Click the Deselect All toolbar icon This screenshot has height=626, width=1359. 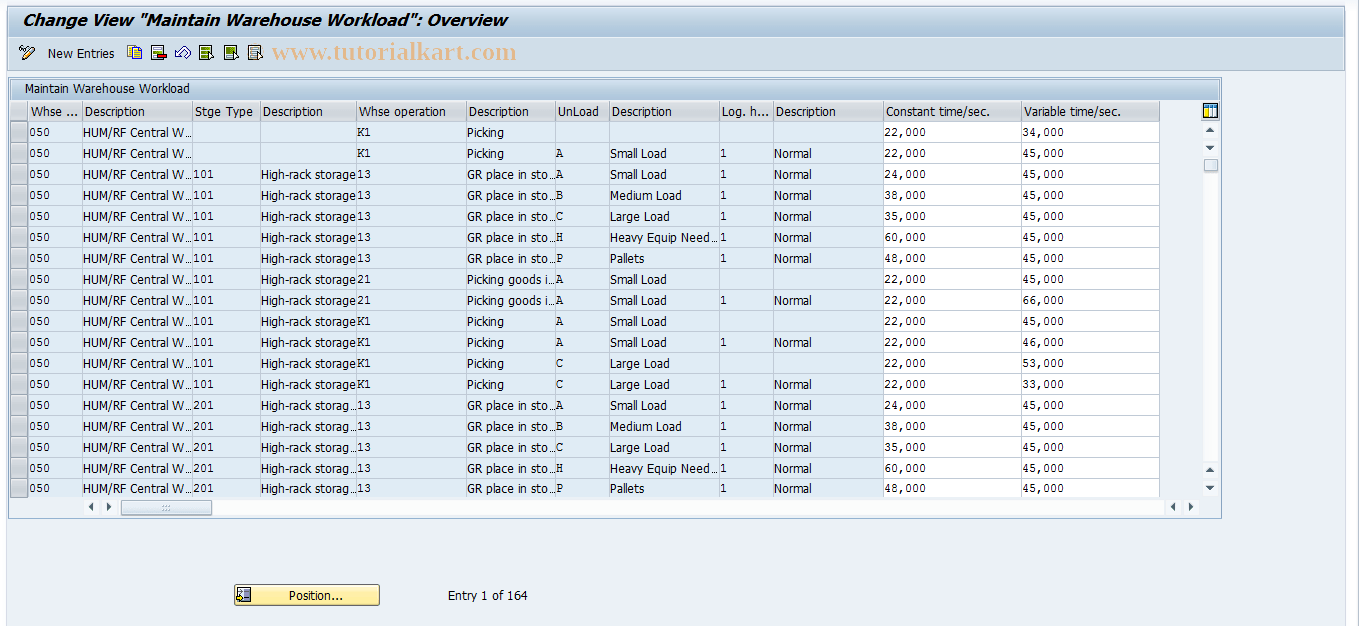point(255,52)
